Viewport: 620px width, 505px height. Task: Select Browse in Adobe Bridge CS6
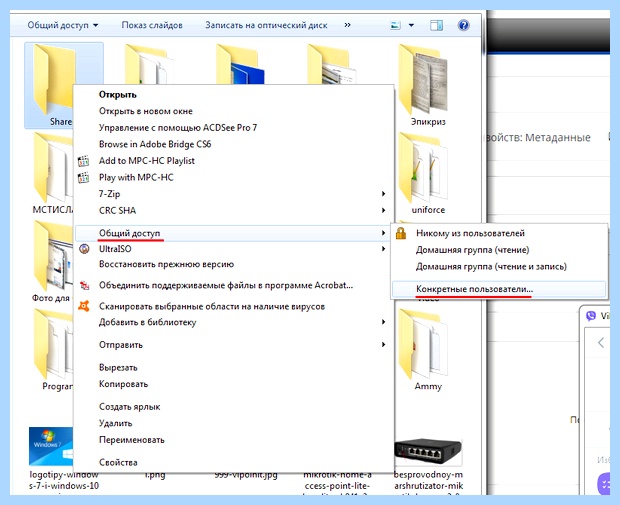(155, 144)
